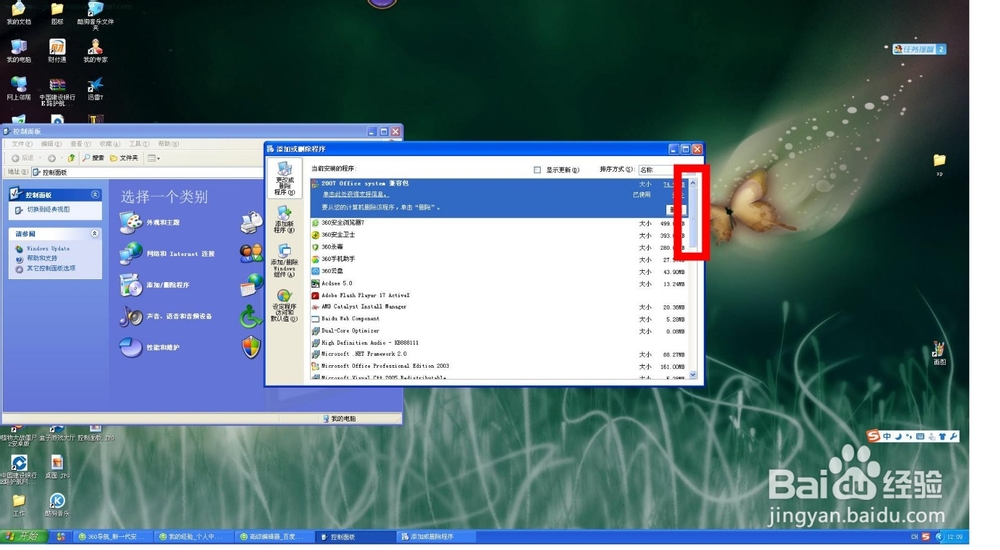1000x550 pixels.
Task: Click Up folder icon in Control Panel toolbar
Action: tap(71, 158)
